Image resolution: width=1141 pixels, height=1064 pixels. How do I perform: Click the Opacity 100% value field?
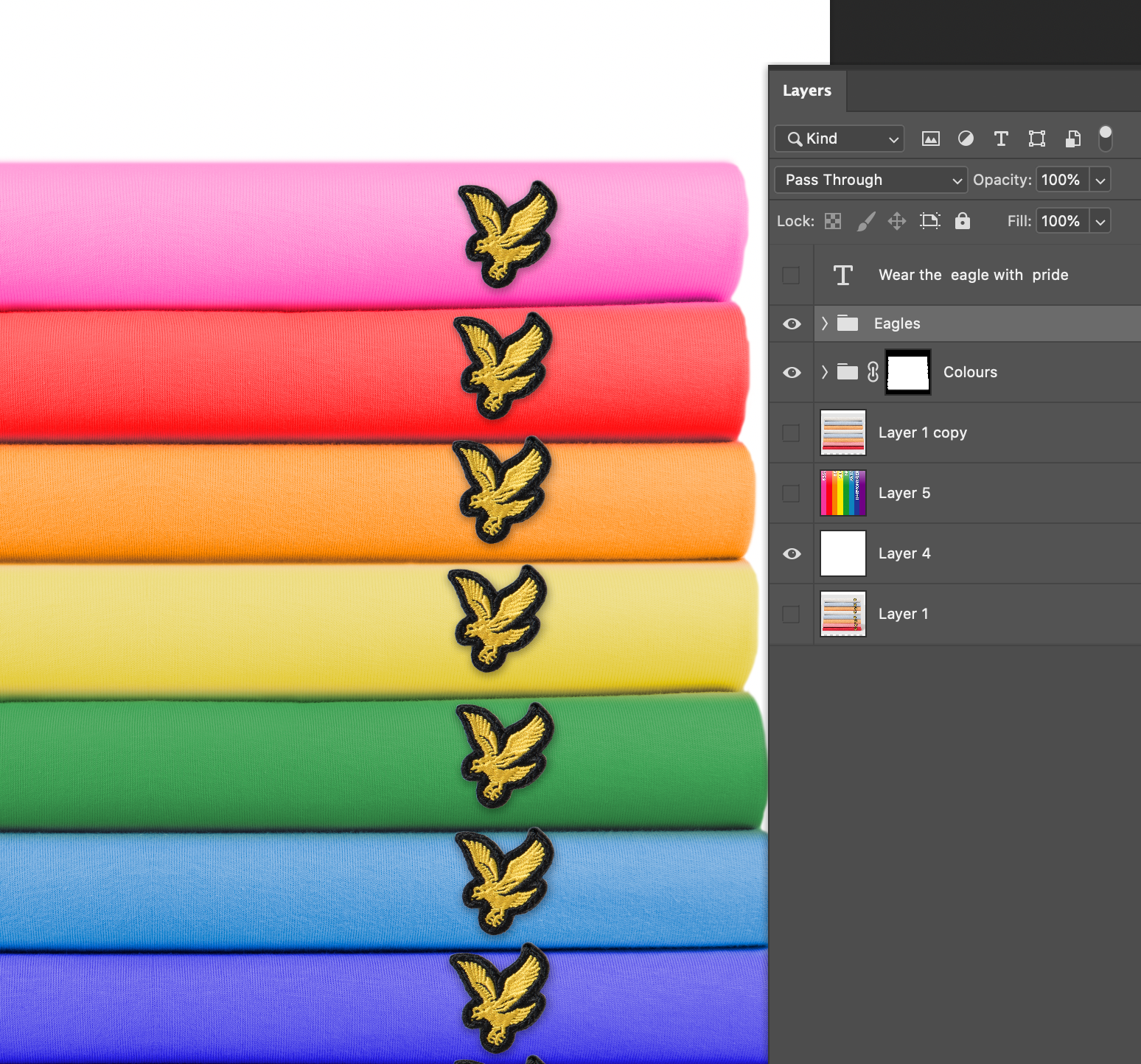pyautogui.click(x=1062, y=180)
